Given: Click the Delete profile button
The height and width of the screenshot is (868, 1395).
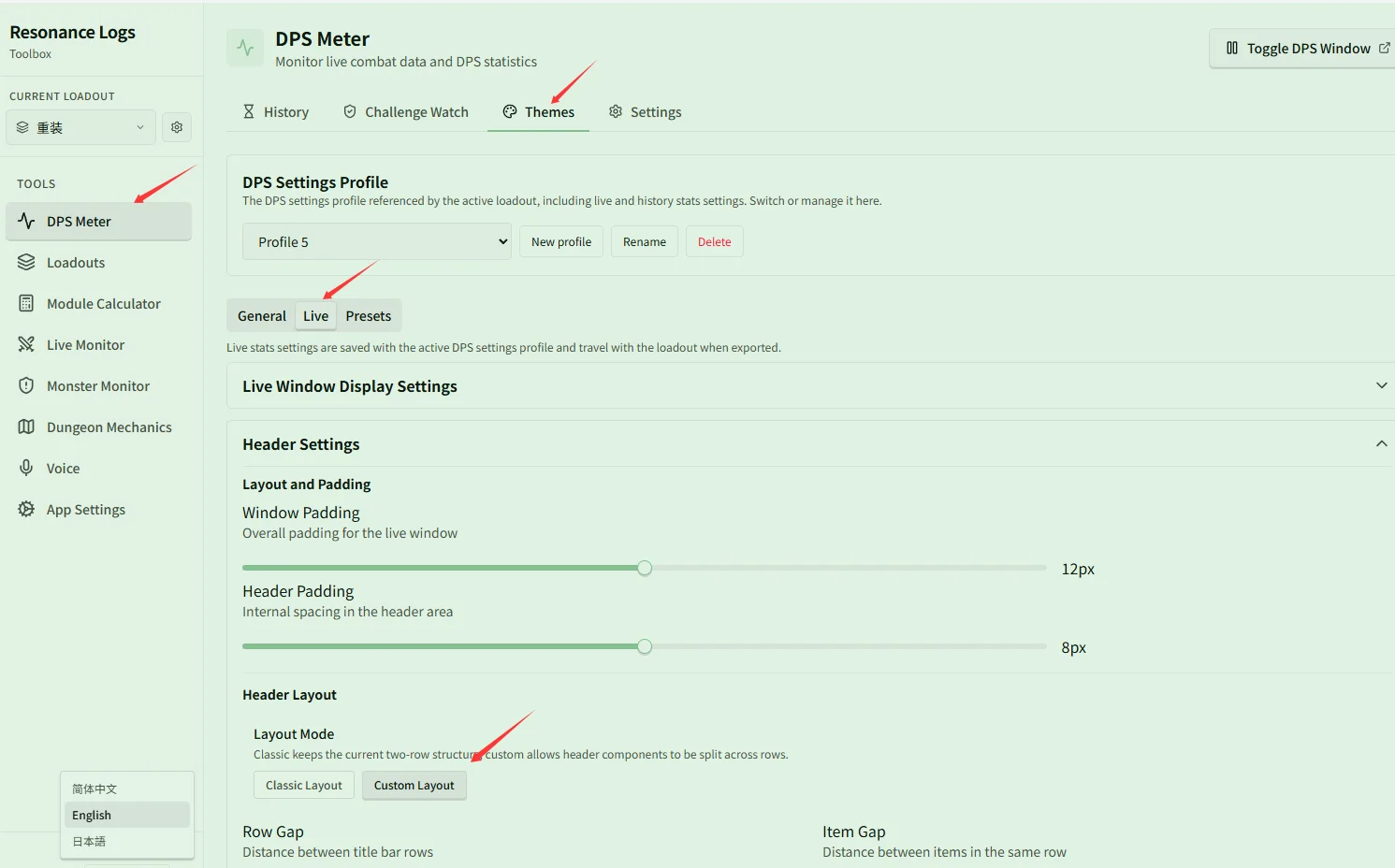Looking at the screenshot, I should 714,241.
